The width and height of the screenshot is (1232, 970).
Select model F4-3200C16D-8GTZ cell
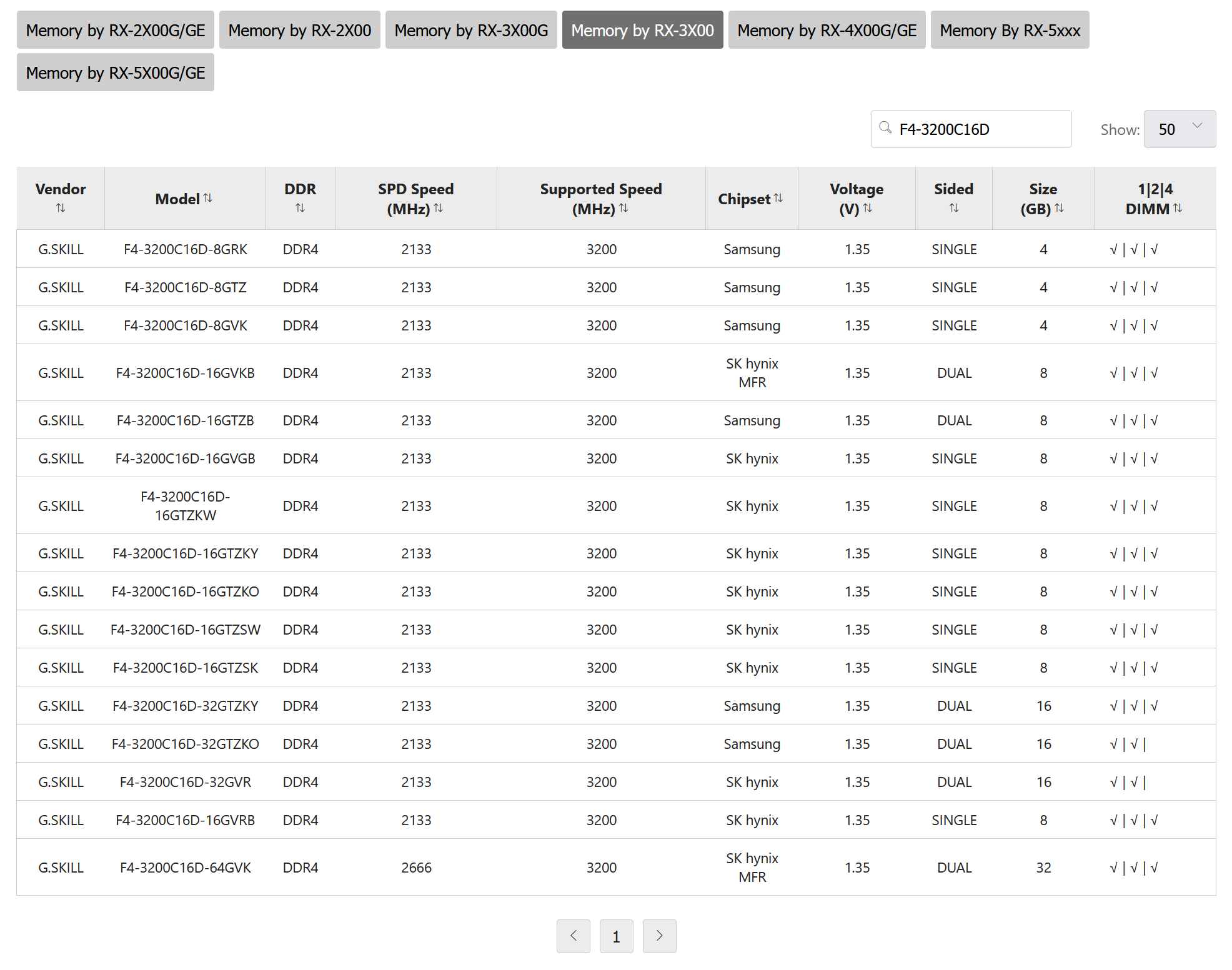[x=186, y=287]
